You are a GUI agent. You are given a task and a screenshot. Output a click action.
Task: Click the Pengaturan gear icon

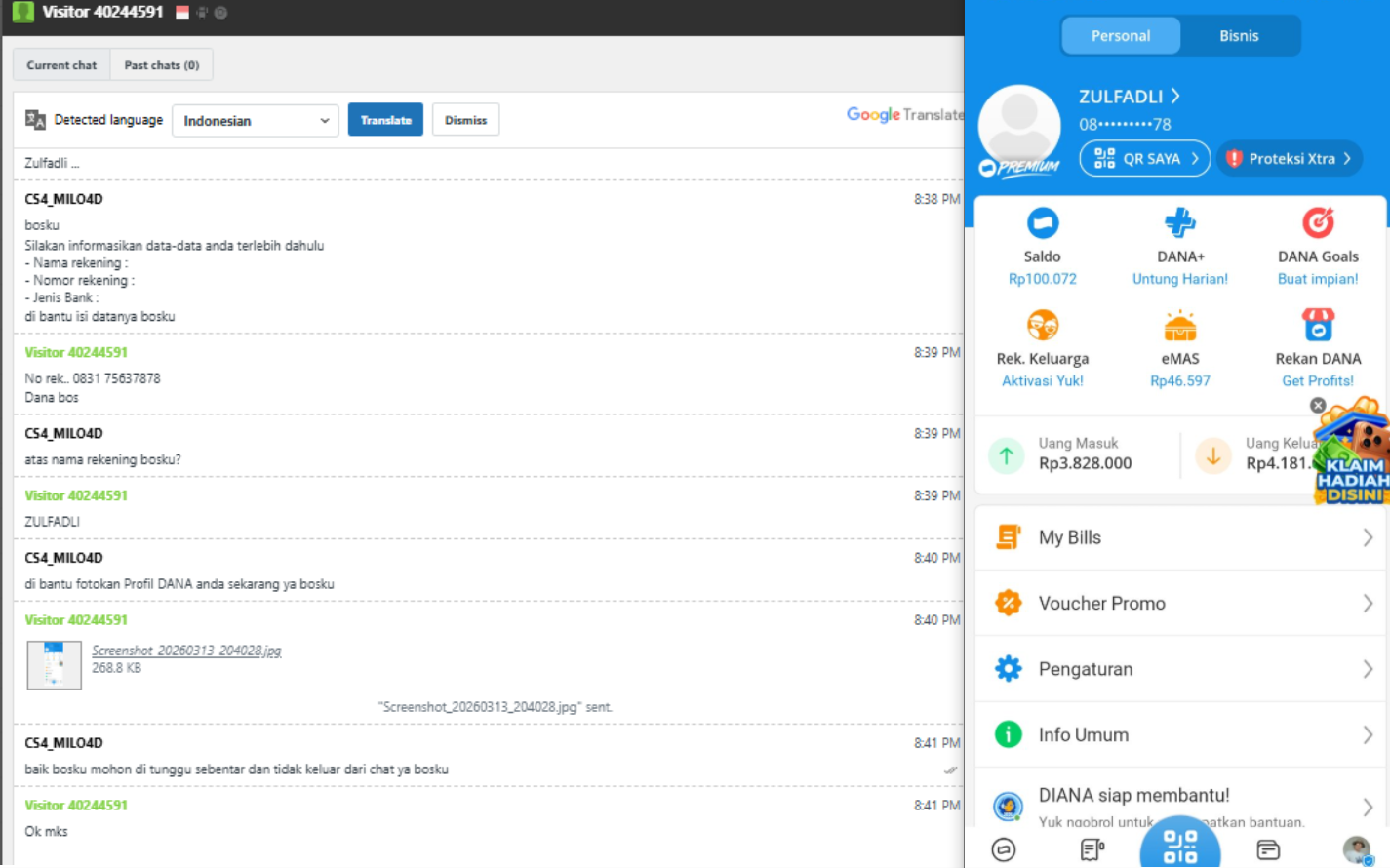click(1009, 669)
